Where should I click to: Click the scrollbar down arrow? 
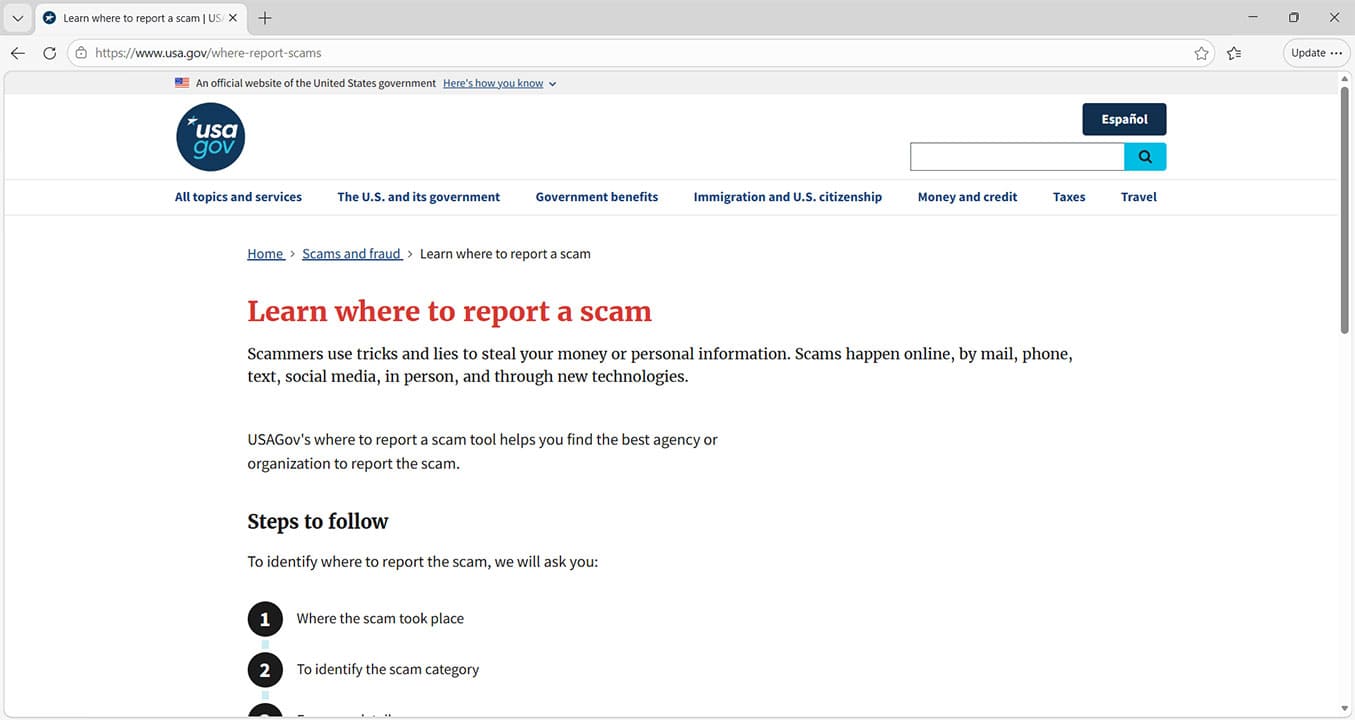pos(1345,709)
